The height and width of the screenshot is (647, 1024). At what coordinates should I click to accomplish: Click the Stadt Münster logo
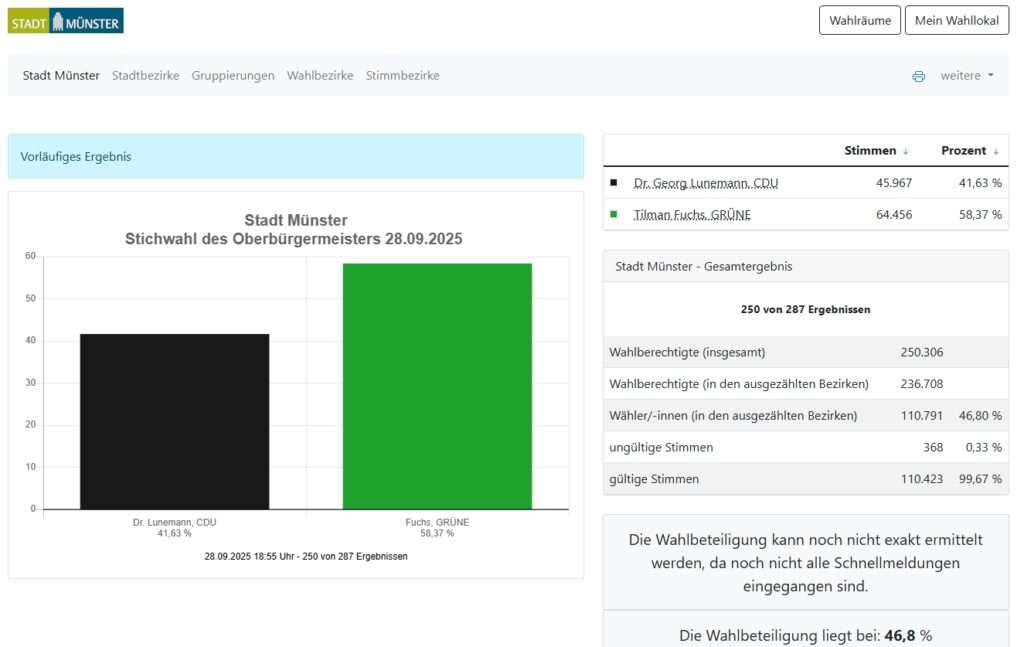[66, 21]
